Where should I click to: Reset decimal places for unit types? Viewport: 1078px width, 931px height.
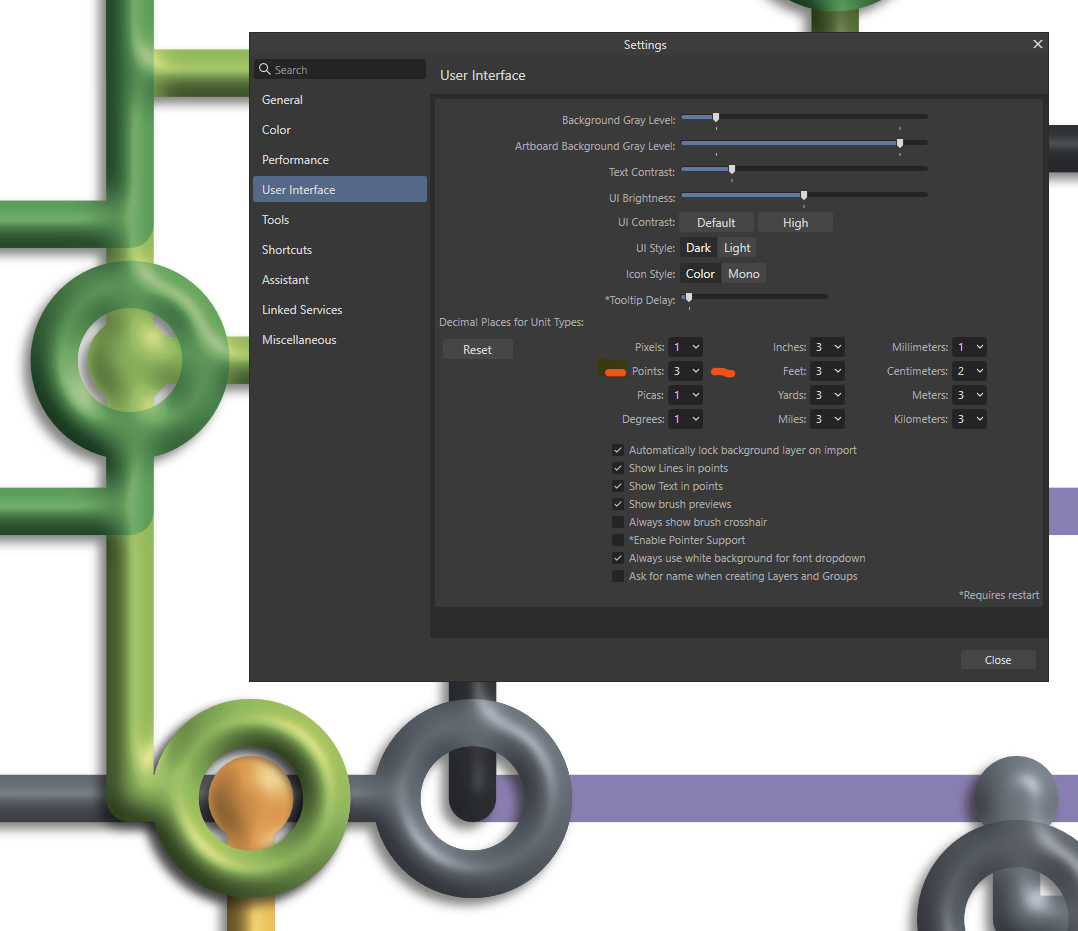(x=477, y=349)
